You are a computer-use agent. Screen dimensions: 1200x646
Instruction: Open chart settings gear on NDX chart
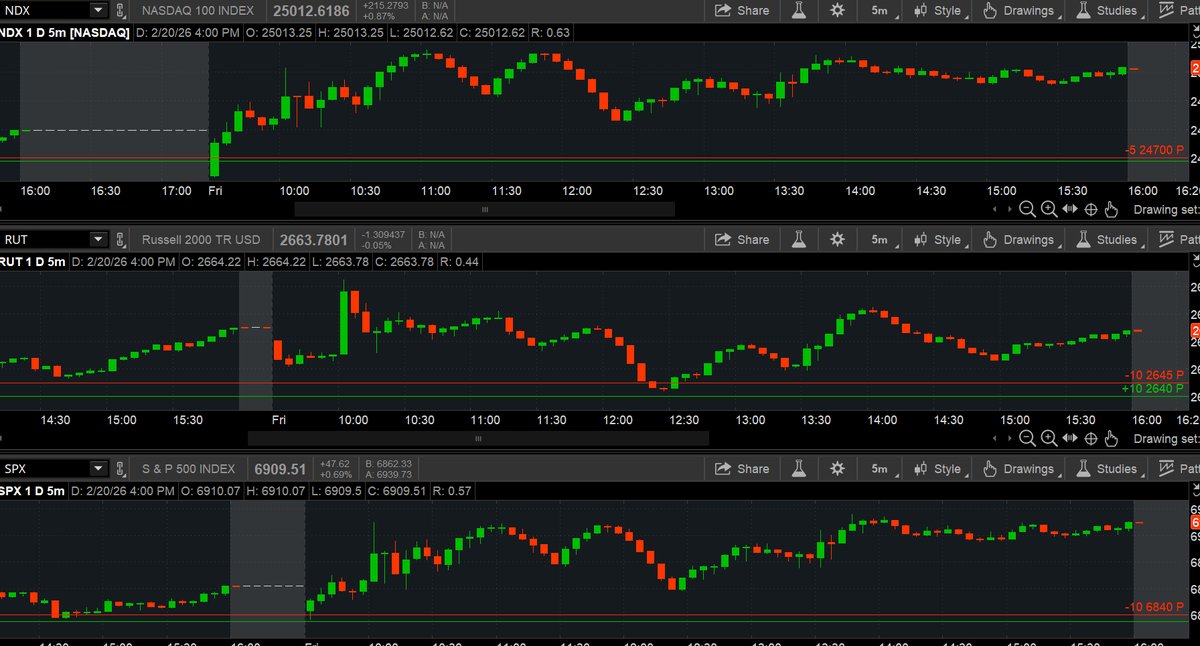pos(837,10)
